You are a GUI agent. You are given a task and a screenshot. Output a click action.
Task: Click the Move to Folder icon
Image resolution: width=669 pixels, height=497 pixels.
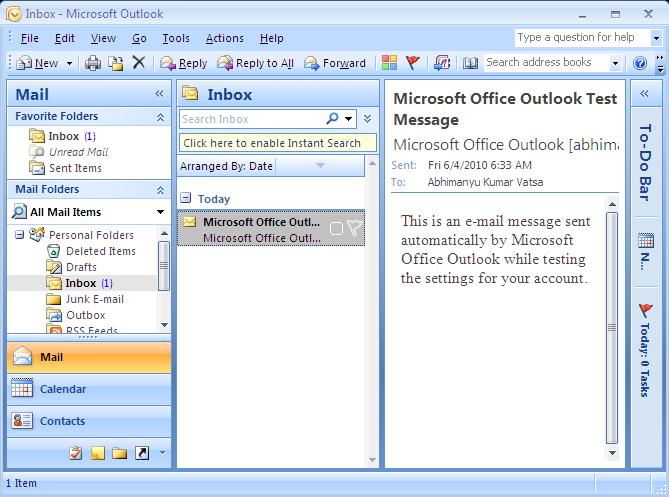pyautogui.click(x=116, y=63)
